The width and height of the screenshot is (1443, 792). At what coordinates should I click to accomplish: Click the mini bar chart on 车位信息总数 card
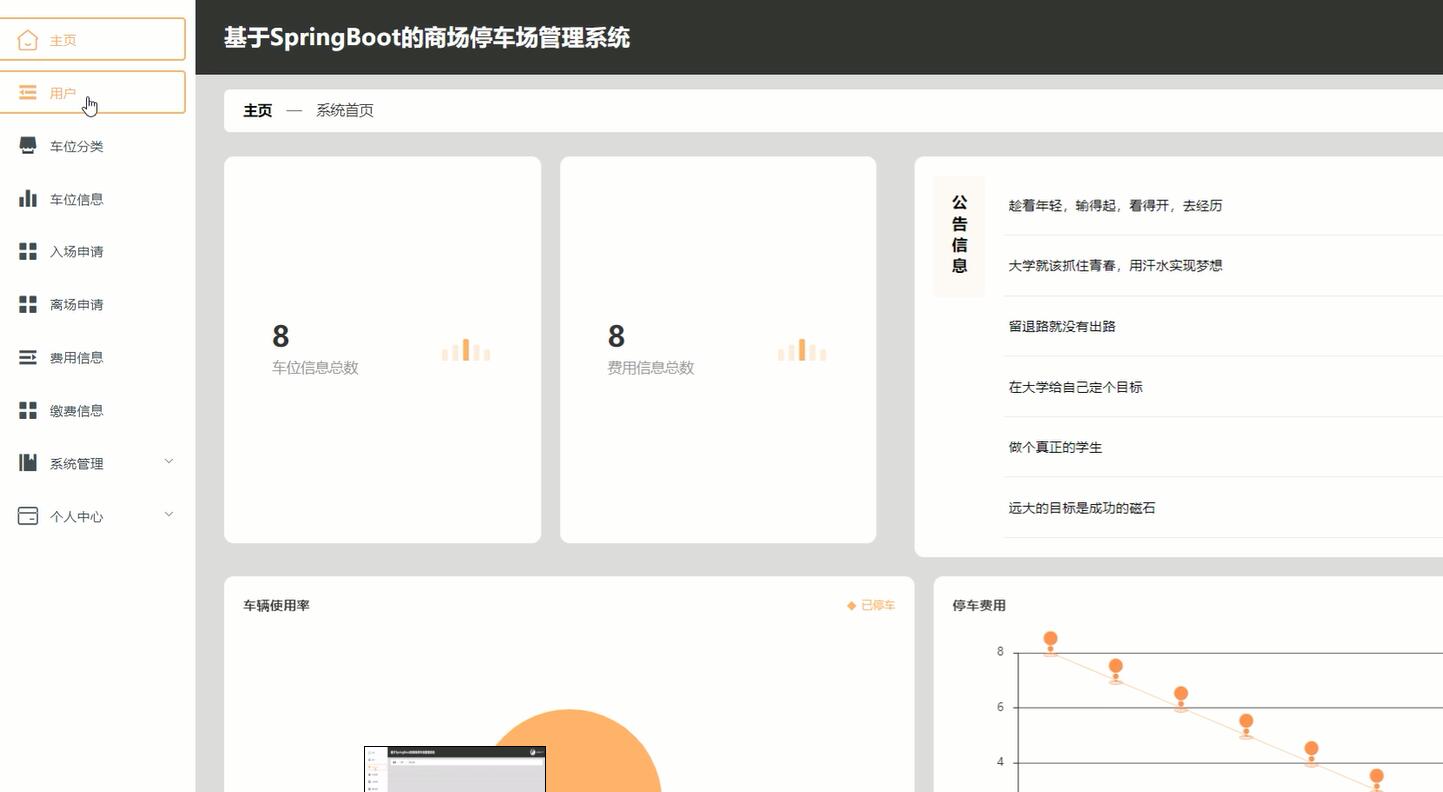pos(466,350)
